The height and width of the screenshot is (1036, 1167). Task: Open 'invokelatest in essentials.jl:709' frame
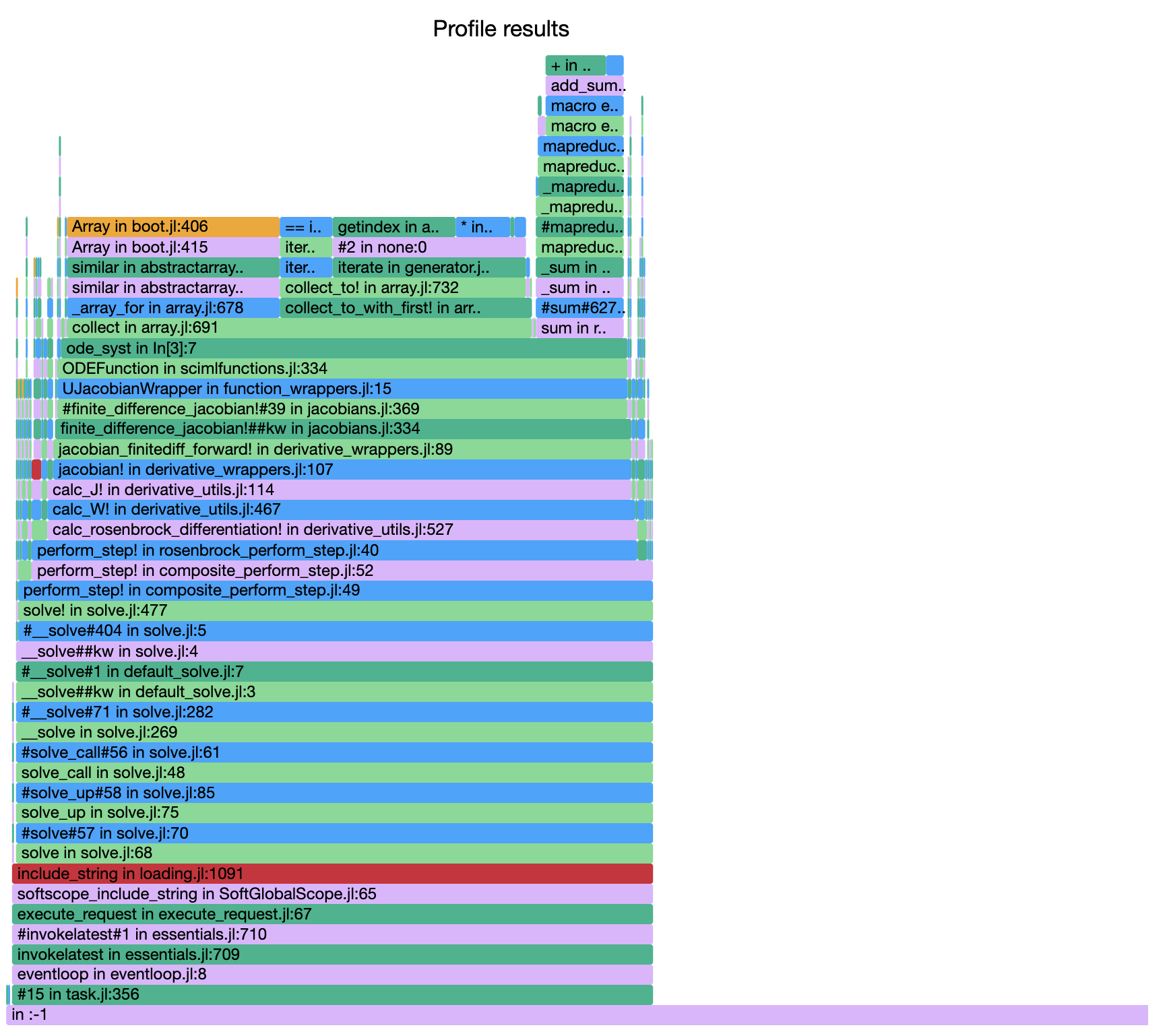pos(332,954)
